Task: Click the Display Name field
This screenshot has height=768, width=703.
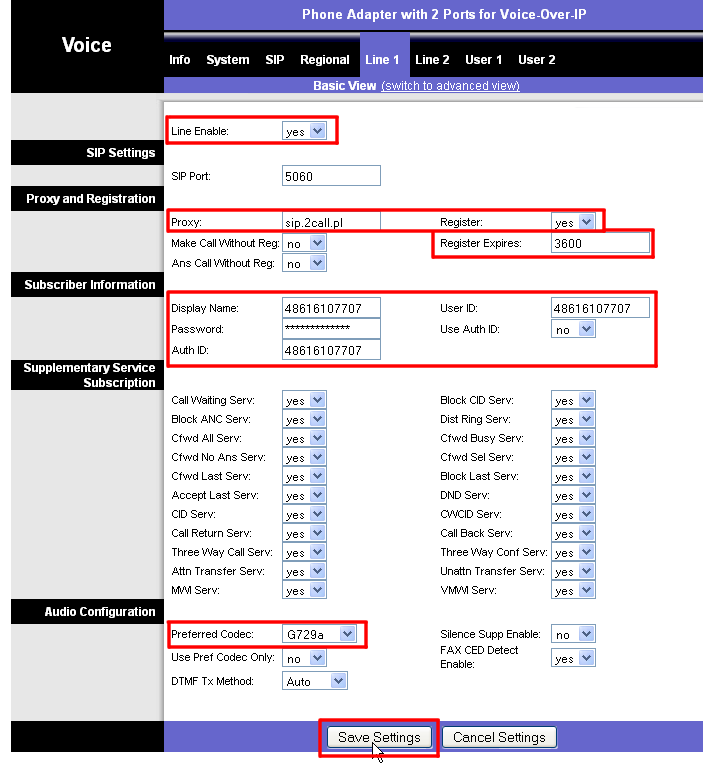Action: point(331,308)
